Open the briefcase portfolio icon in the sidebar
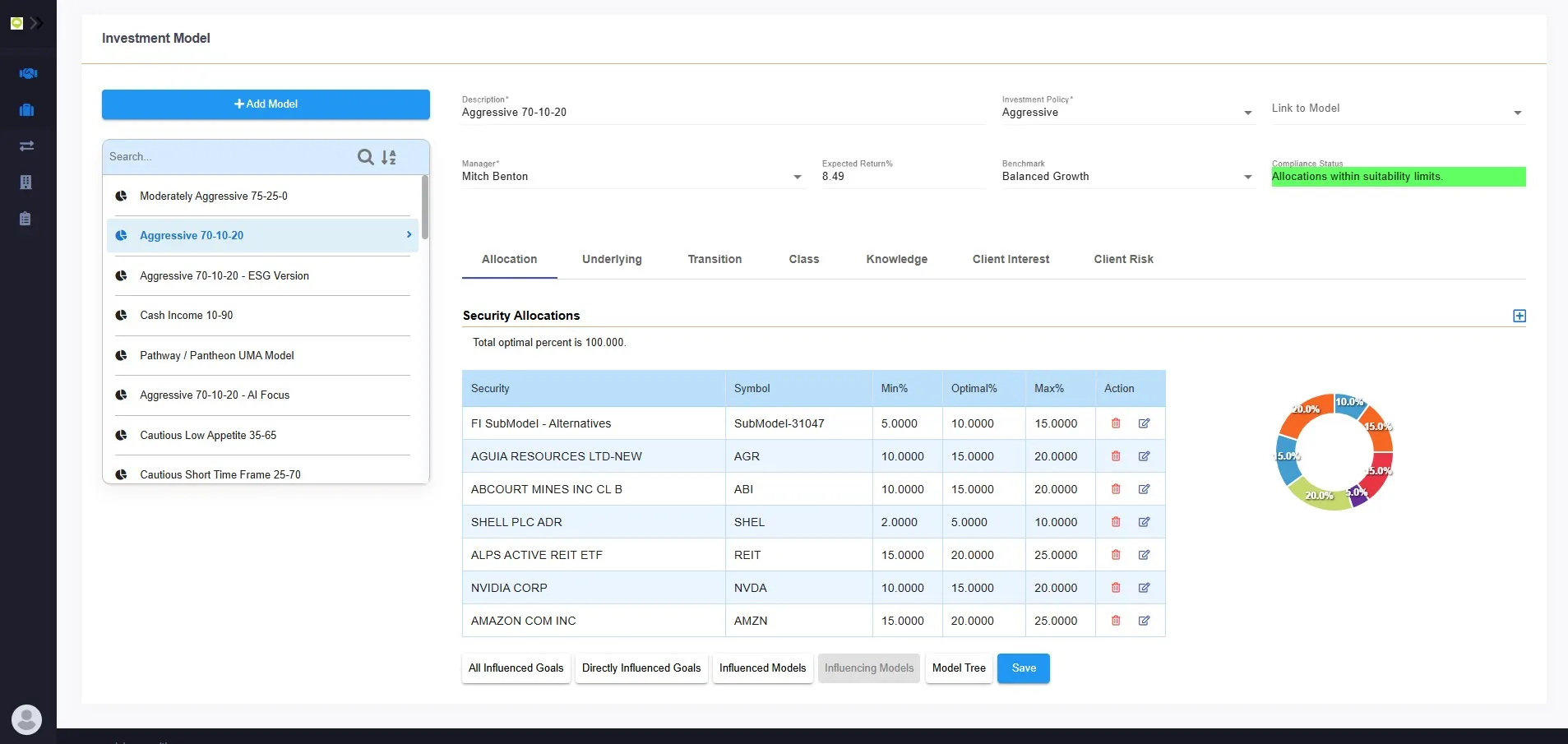This screenshot has height=744, width=1568. 27,109
